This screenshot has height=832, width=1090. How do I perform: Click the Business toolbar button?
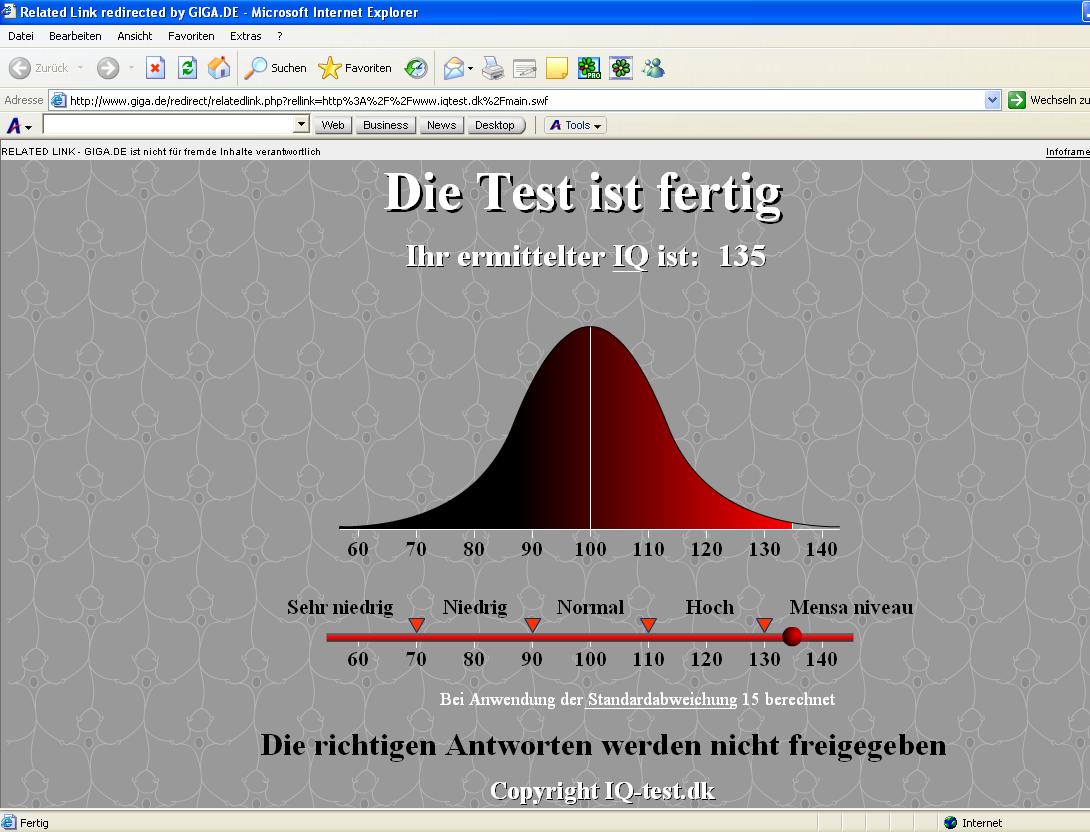[386, 125]
